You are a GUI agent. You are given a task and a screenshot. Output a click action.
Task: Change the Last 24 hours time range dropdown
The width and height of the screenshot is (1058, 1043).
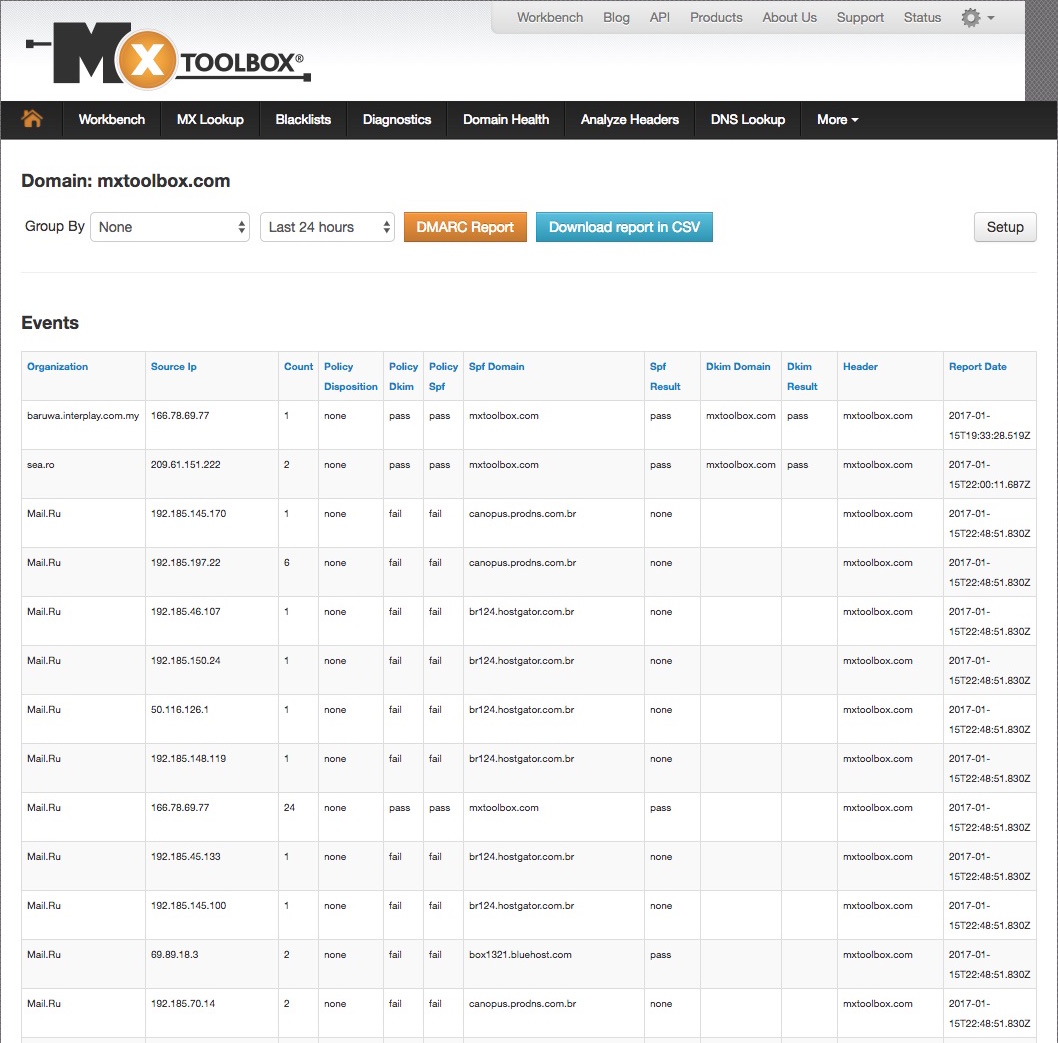326,227
